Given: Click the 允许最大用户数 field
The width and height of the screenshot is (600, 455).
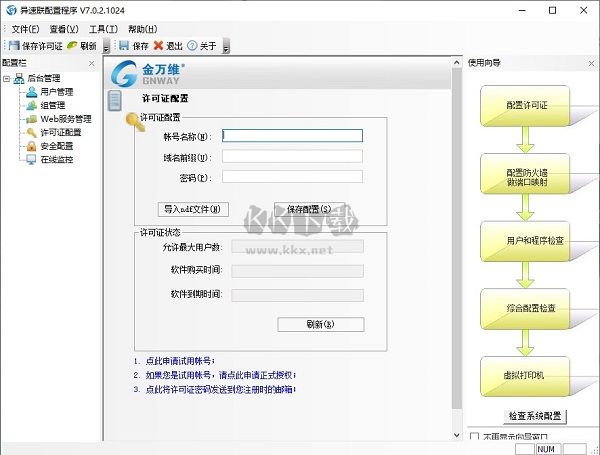Looking at the screenshot, I should tap(297, 247).
